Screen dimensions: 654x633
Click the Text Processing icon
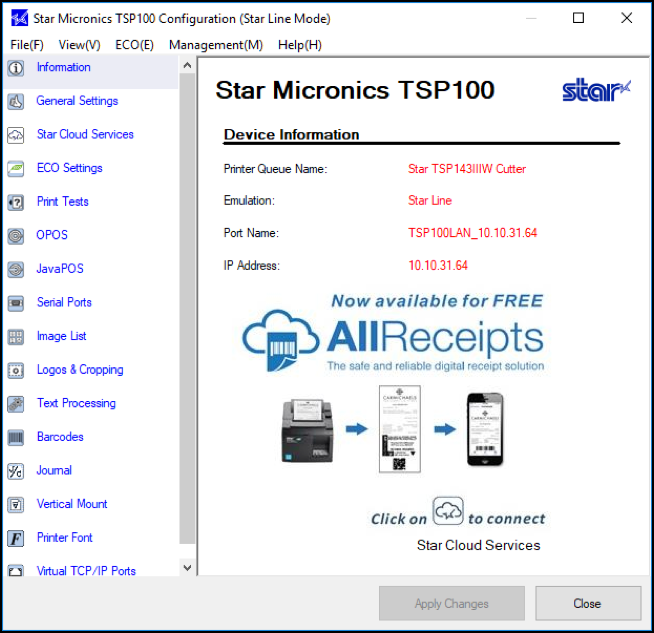tap(16, 404)
